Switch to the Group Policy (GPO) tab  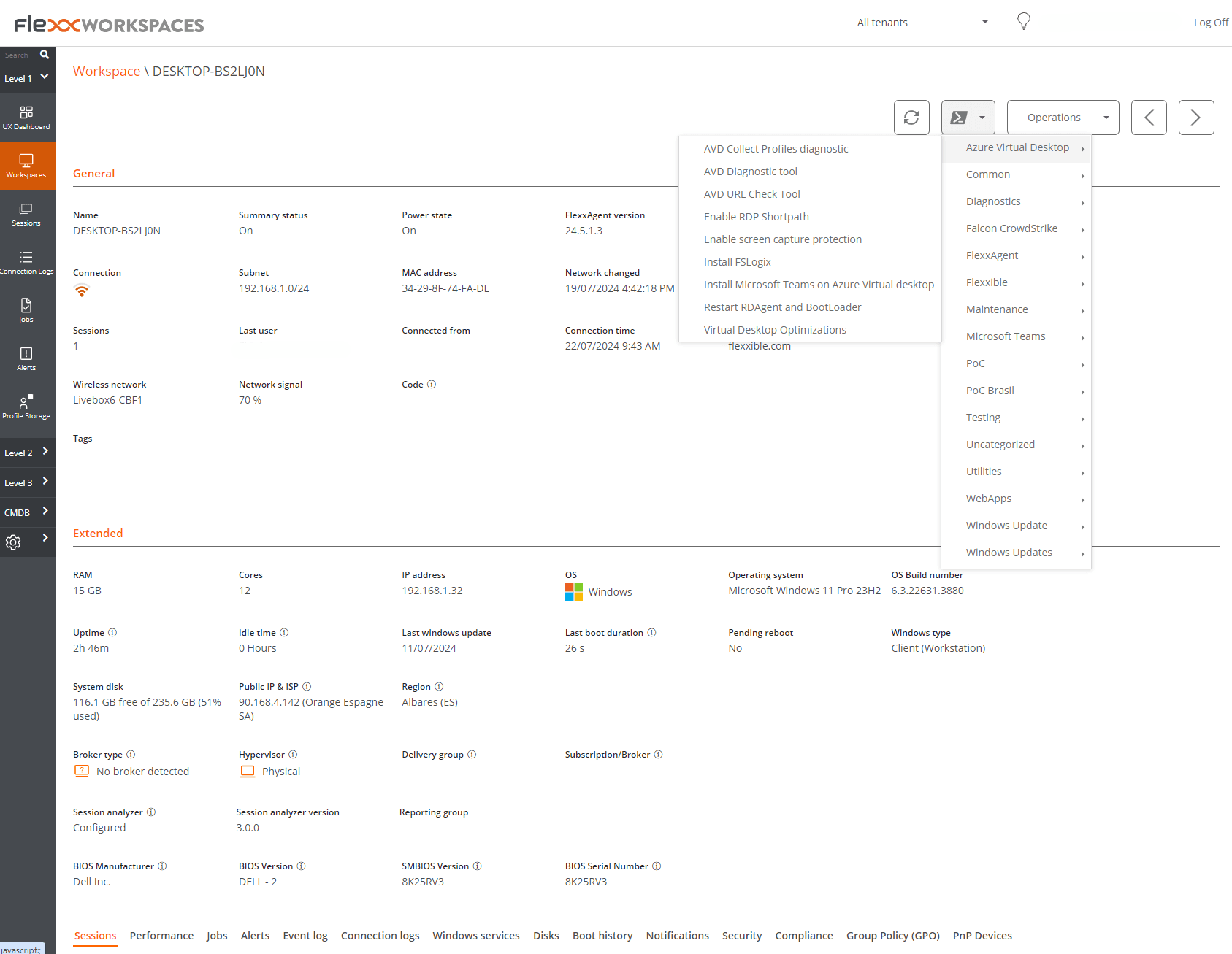pos(893,936)
